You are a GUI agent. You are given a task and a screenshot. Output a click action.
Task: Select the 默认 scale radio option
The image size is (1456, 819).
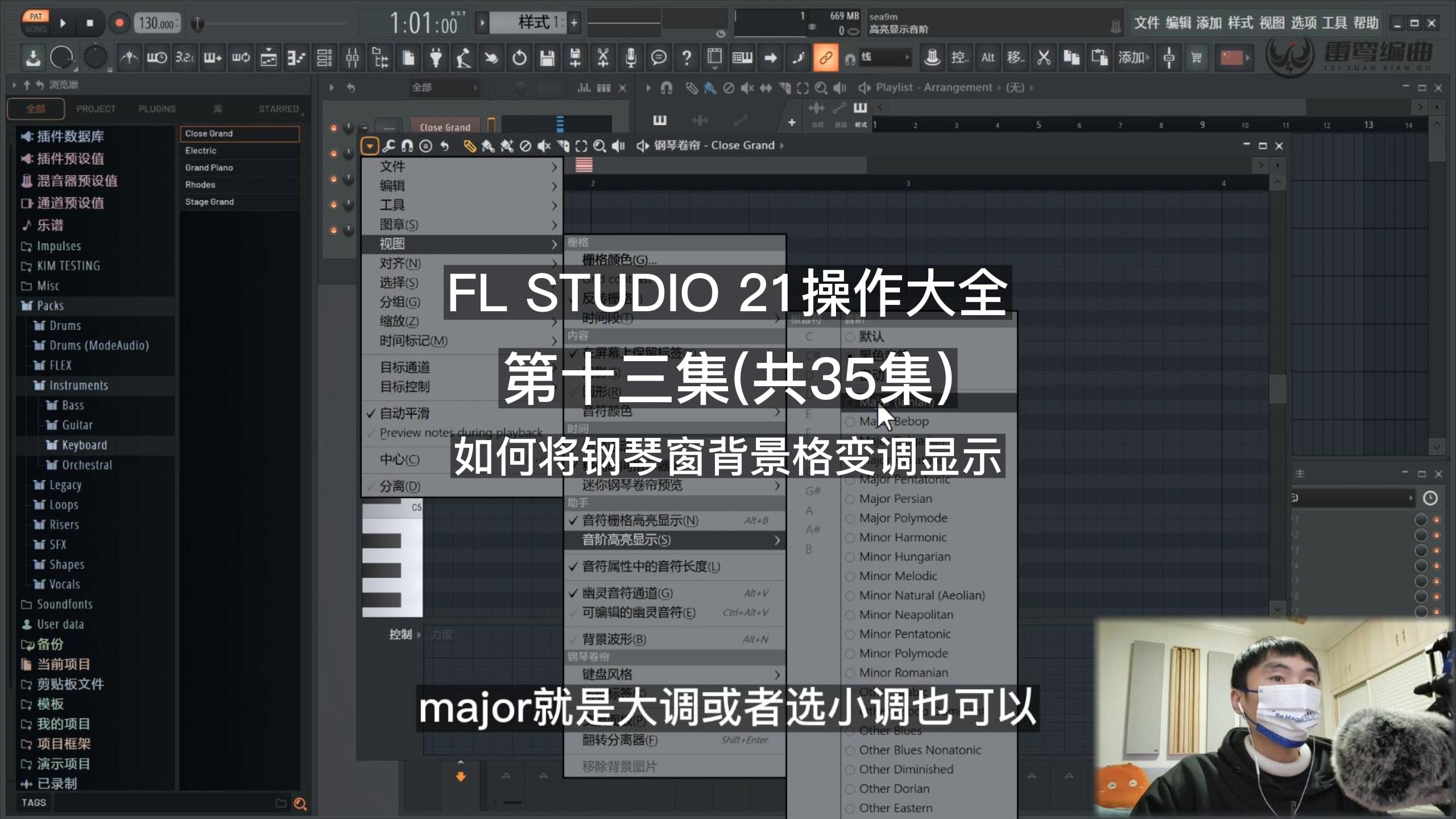pyautogui.click(x=928, y=337)
